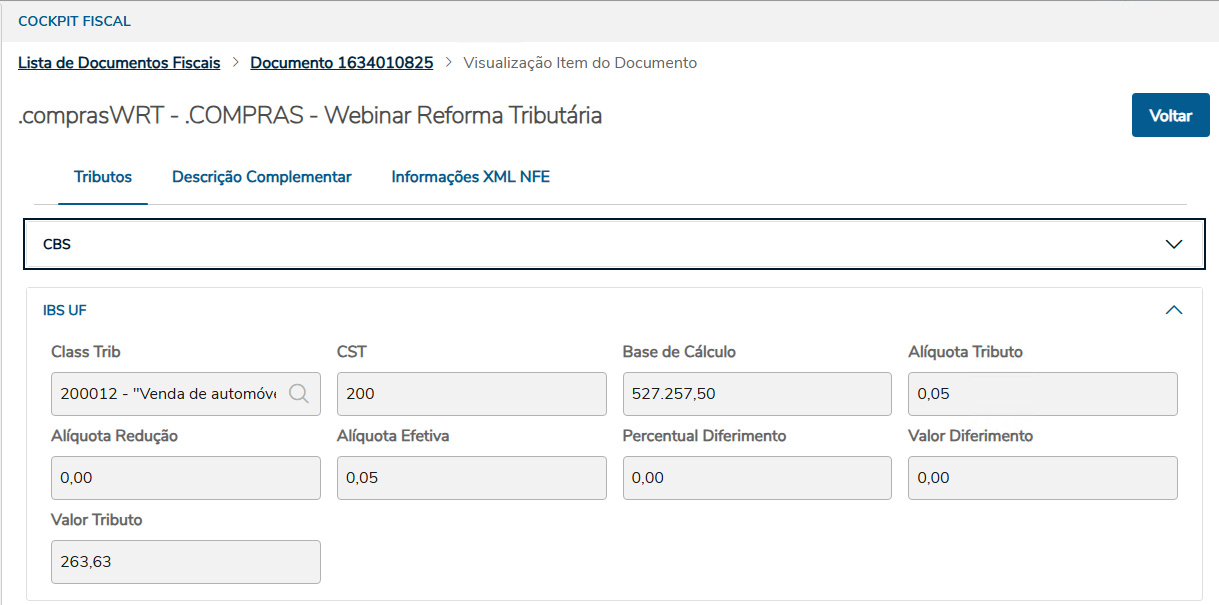Click the Alíquota Efetiva field
Screen dimensions: 1219x605
click(x=472, y=478)
